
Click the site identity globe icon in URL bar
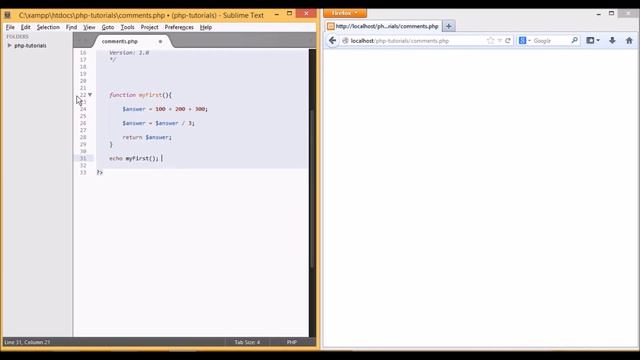click(x=345, y=40)
